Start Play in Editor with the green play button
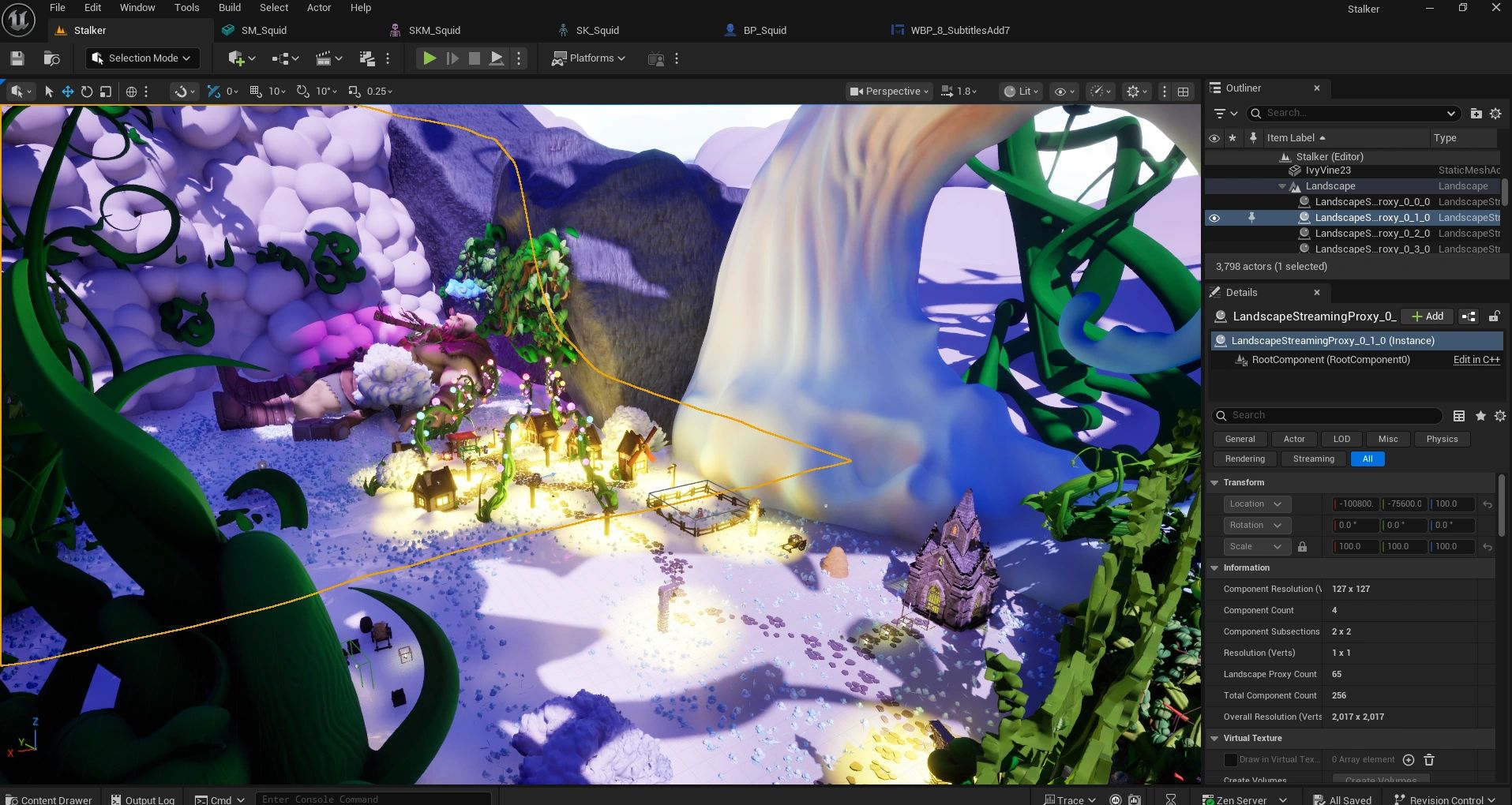1512x805 pixels. tap(429, 58)
